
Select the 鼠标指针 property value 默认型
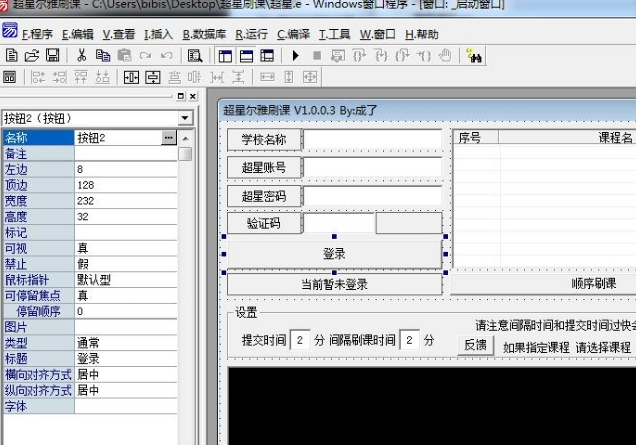point(126,280)
